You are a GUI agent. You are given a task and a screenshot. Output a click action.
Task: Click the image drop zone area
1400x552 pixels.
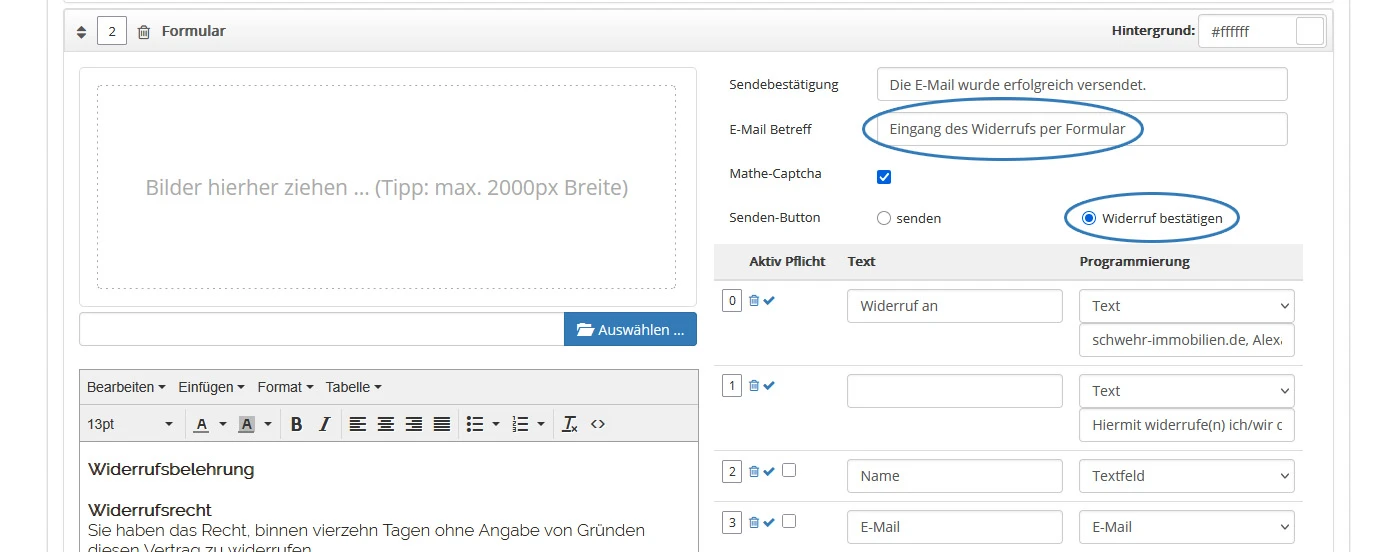(x=387, y=187)
